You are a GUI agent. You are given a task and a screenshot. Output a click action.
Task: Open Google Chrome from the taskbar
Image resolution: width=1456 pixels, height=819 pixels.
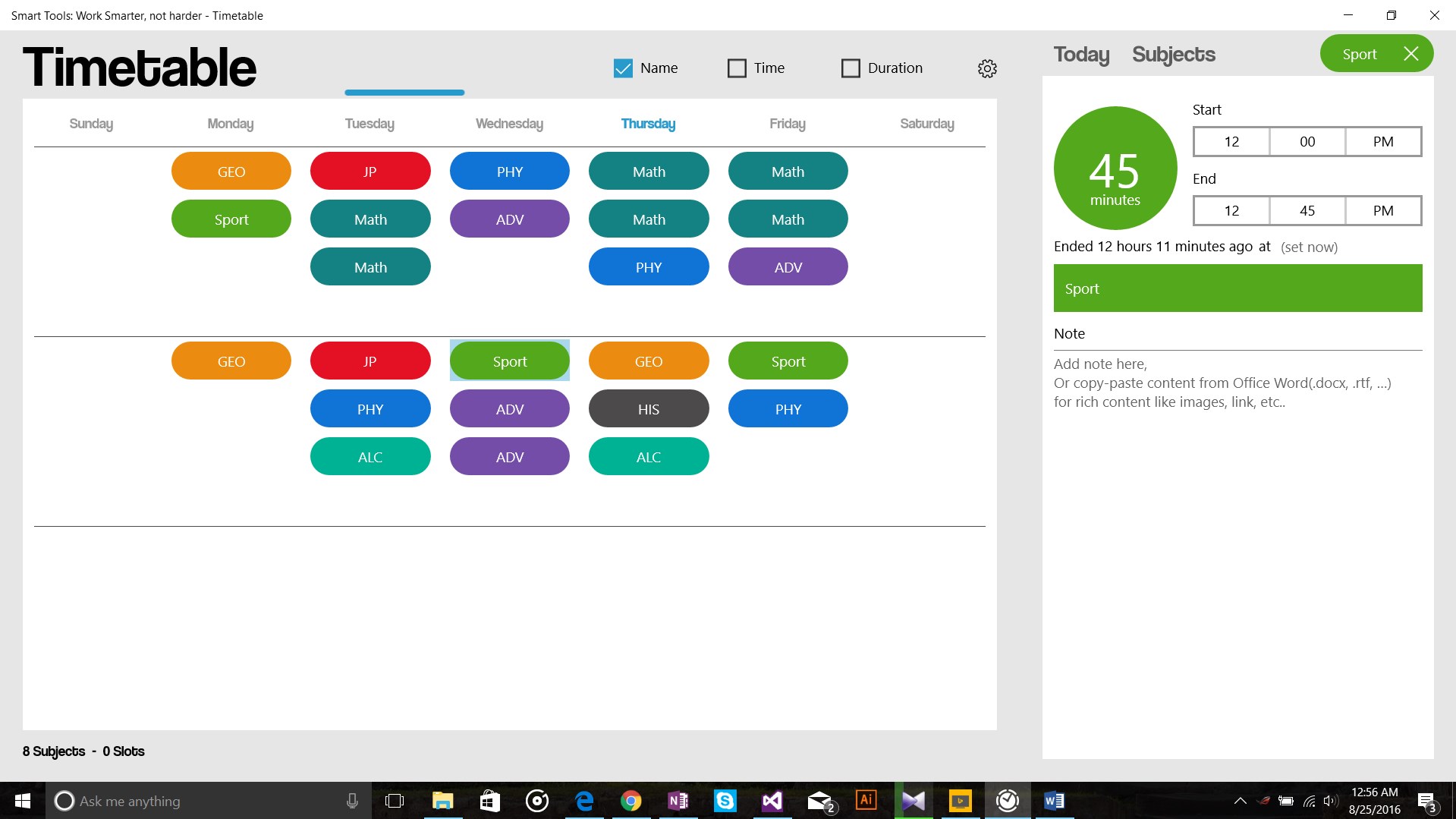(631, 801)
